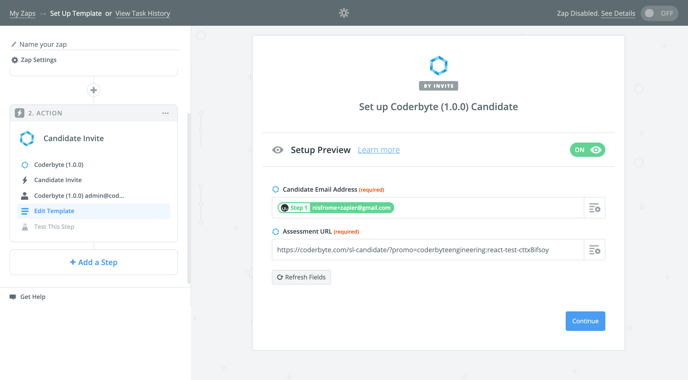Screen dimensions: 688x380
Task: Toggle the Zap OFF switch
Action: [659, 13]
